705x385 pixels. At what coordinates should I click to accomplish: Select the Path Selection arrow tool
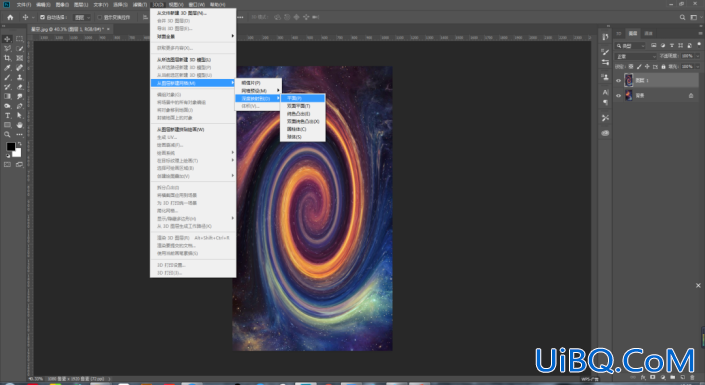tap(20, 116)
